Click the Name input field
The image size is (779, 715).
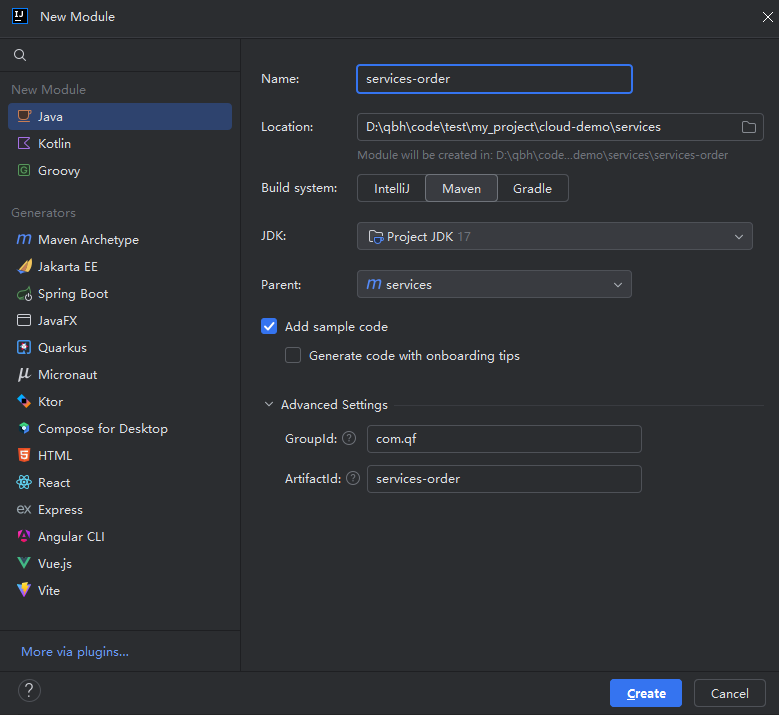[x=494, y=79]
